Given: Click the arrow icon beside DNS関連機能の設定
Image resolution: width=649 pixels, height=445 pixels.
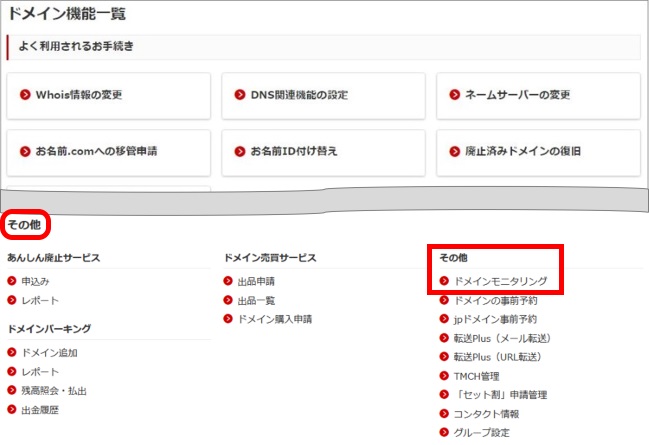Looking at the screenshot, I should pos(240,96).
